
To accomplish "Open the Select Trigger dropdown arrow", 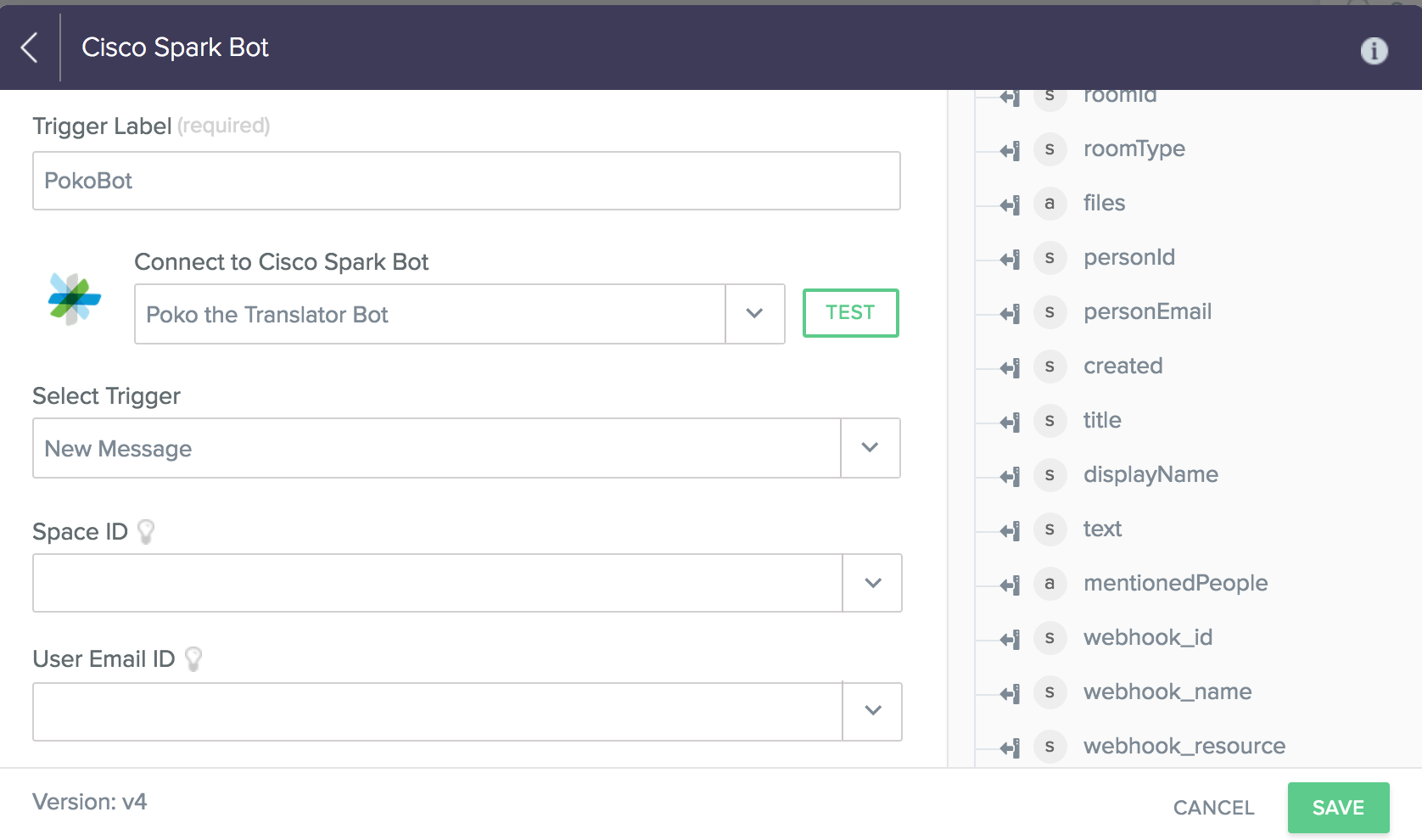I will [870, 448].
